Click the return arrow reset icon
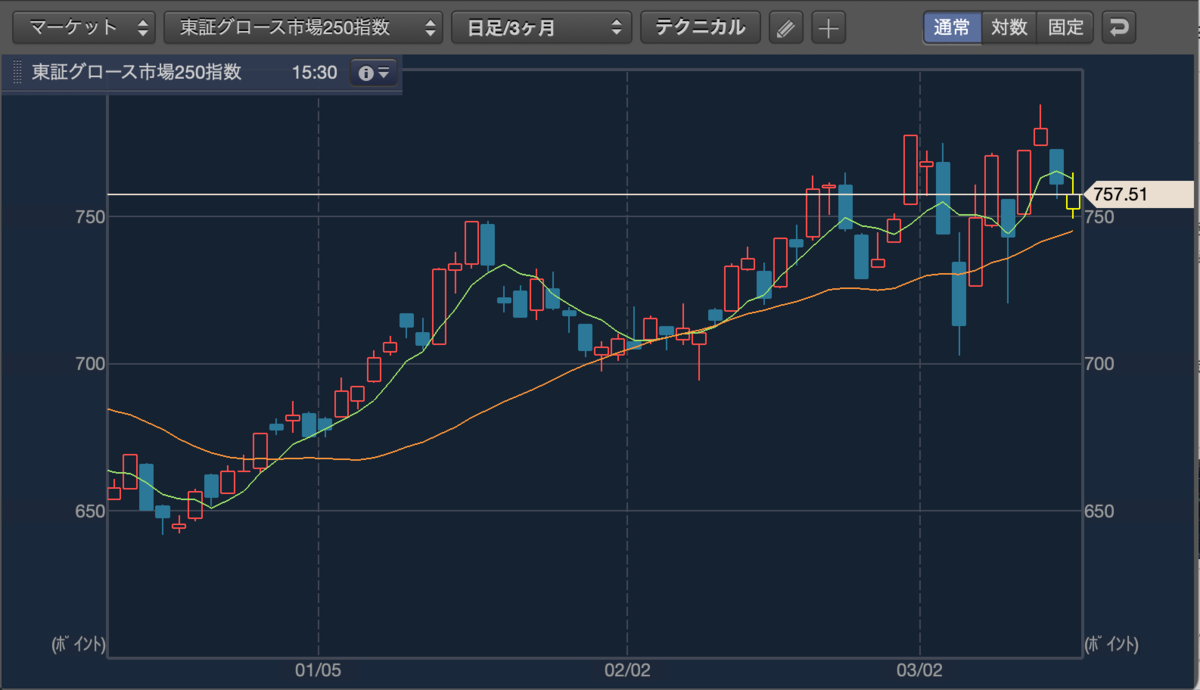Image resolution: width=1200 pixels, height=690 pixels. pos(1118,27)
